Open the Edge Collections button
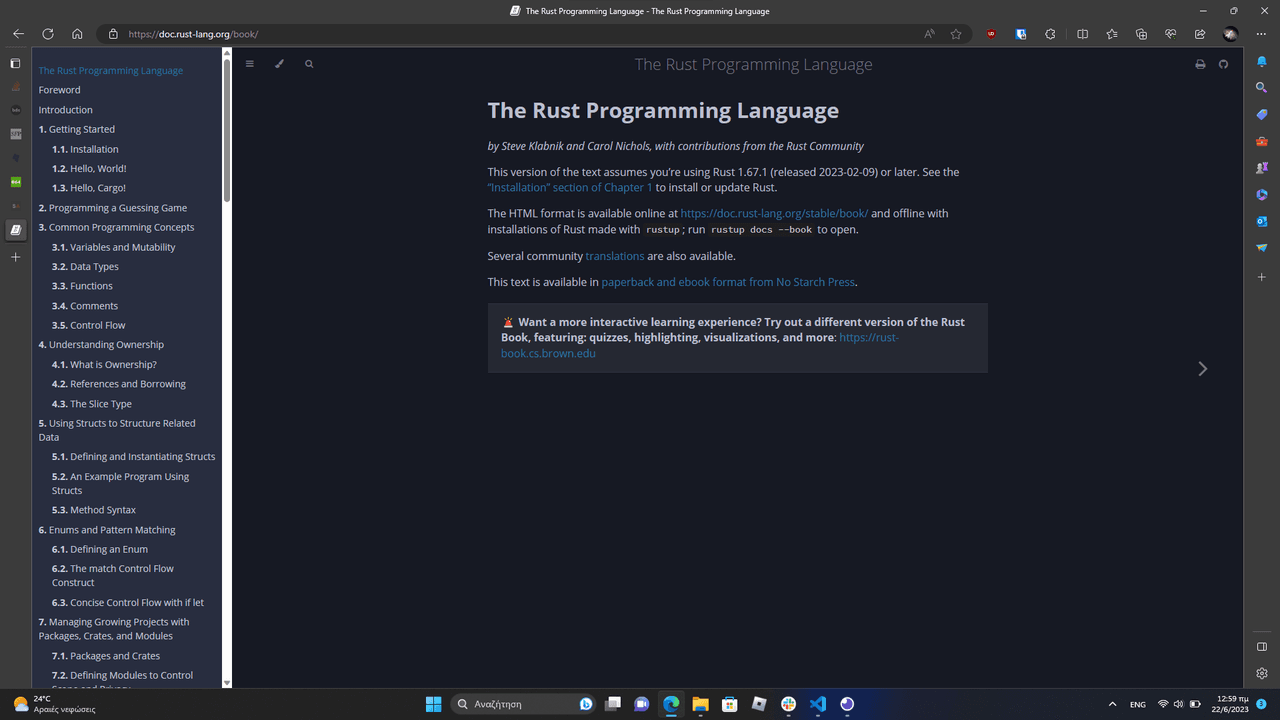Image resolution: width=1280 pixels, height=720 pixels. (x=1141, y=34)
